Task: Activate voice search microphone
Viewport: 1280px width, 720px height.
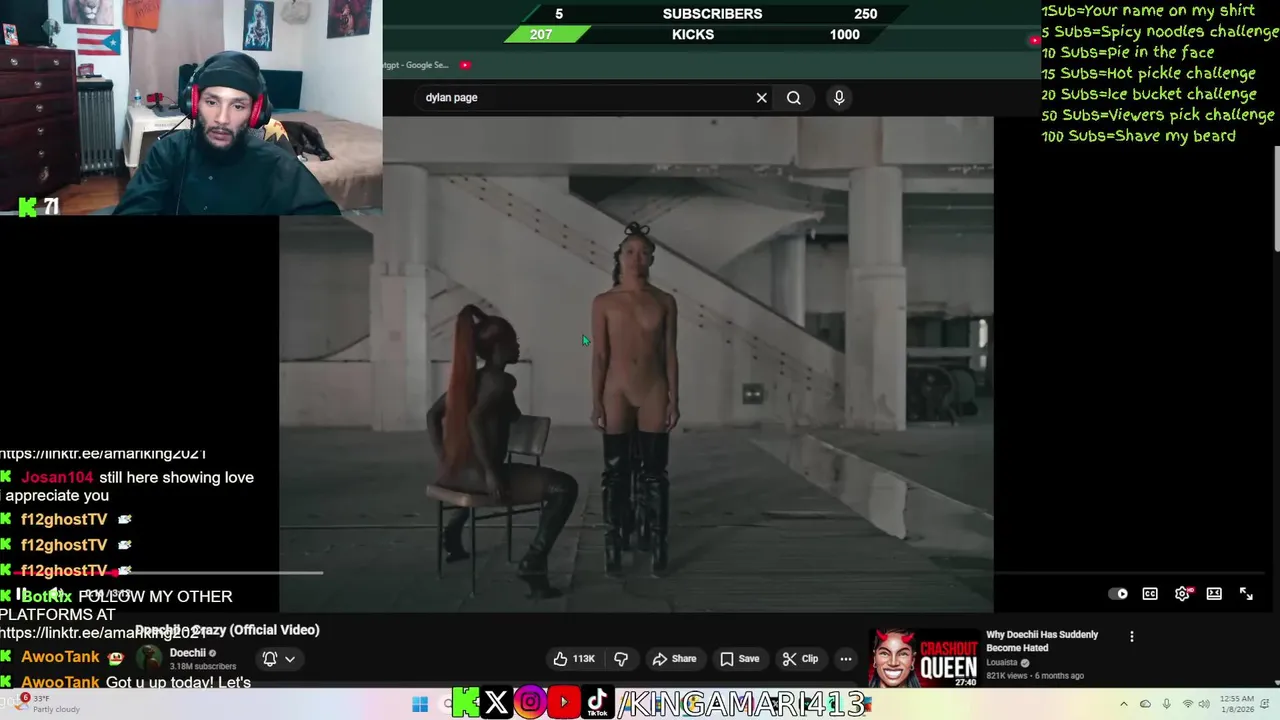Action: pos(839,97)
